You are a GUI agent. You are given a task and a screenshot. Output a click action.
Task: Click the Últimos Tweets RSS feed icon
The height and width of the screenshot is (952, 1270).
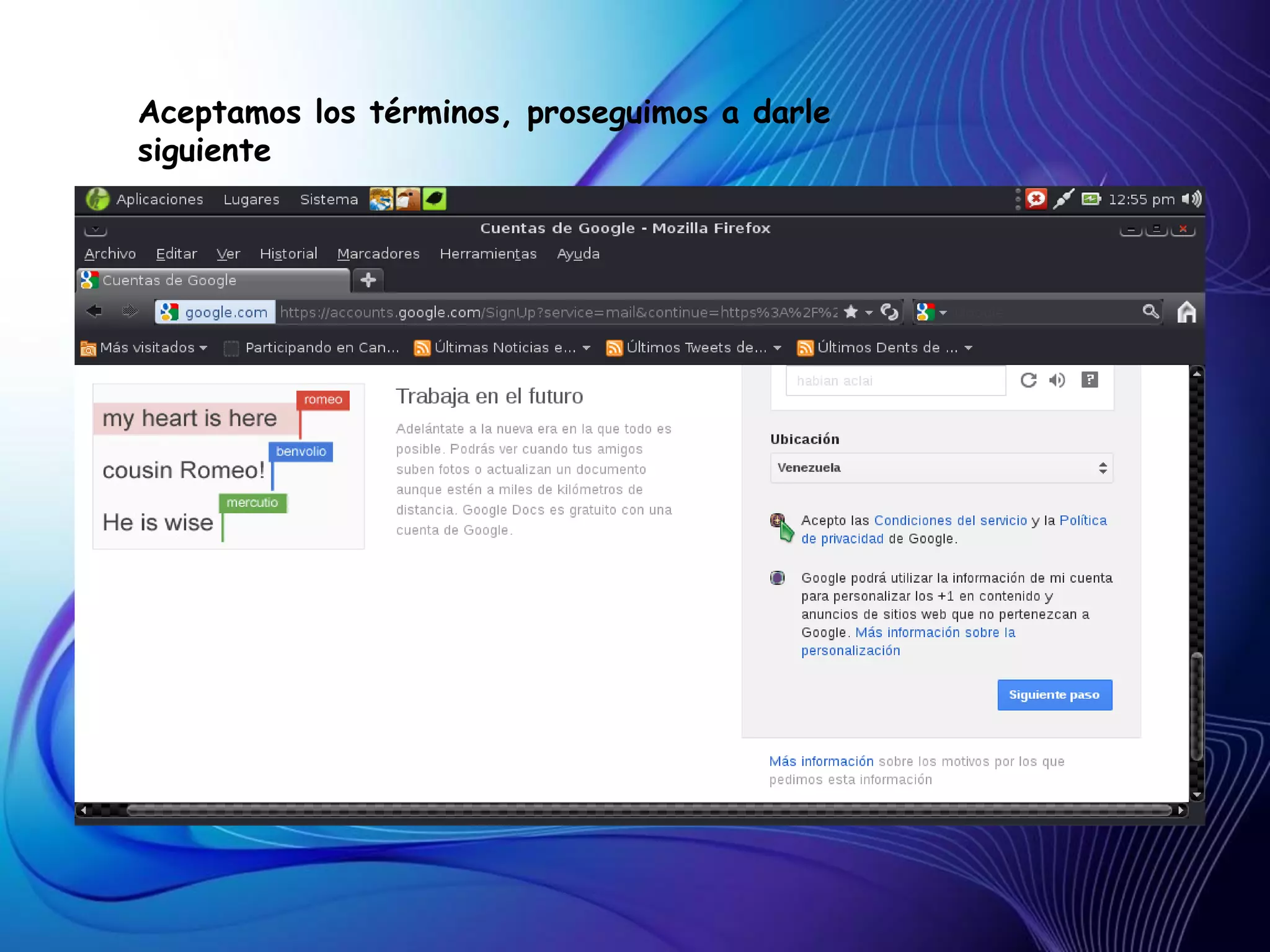coord(614,348)
